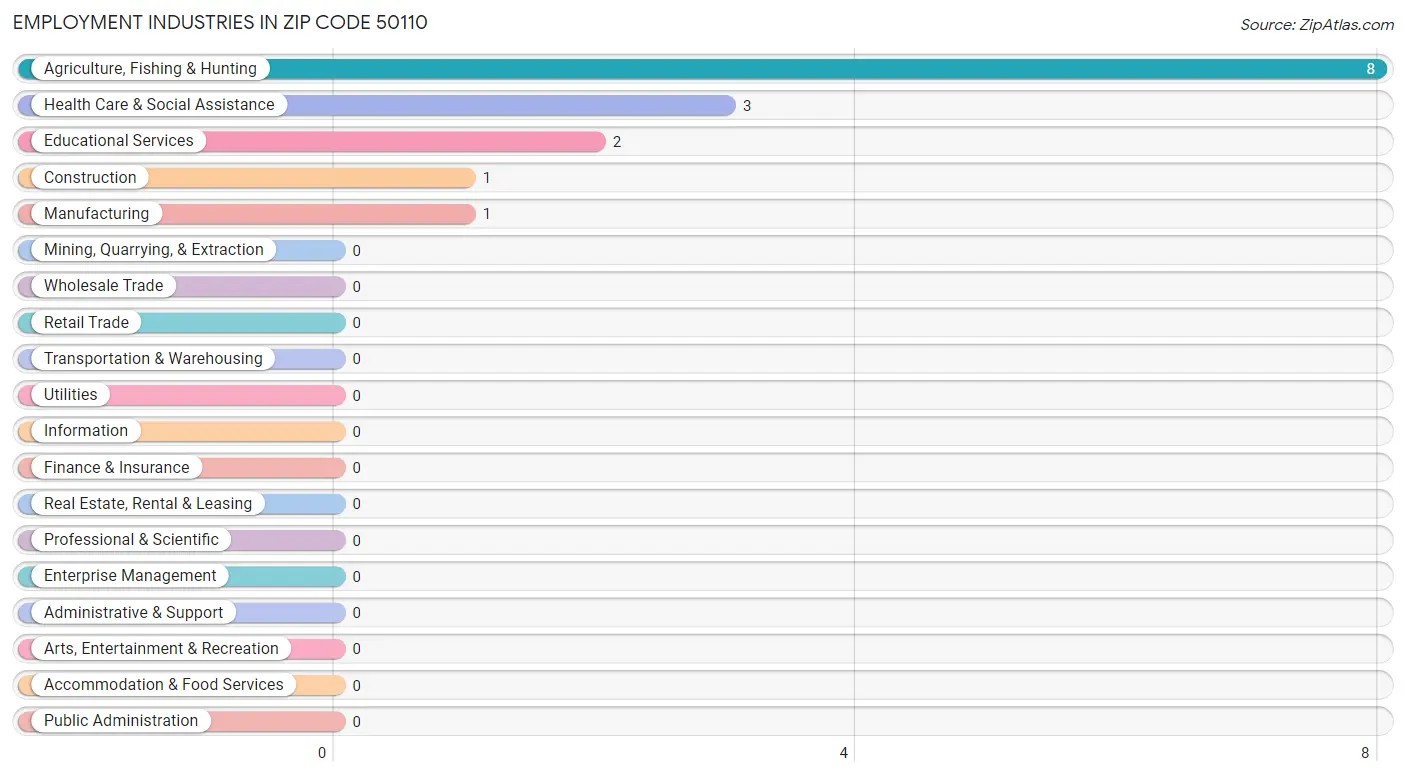1406x776 pixels.
Task: Click the chart title Employment Industries in Zip Code 50110
Action: [x=220, y=23]
